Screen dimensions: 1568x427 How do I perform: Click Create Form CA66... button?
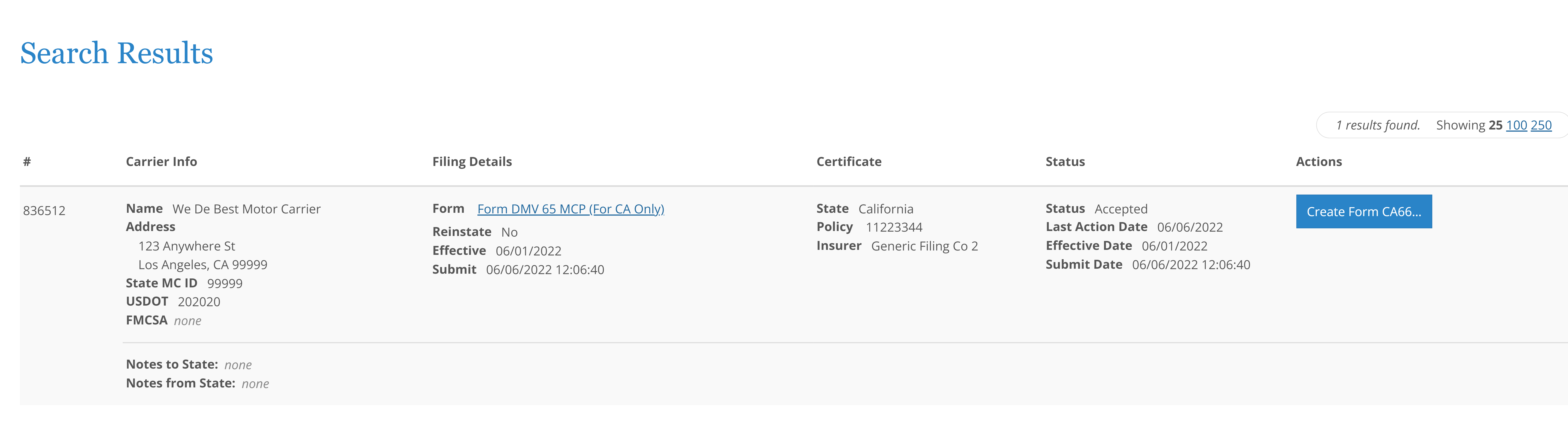(1365, 211)
